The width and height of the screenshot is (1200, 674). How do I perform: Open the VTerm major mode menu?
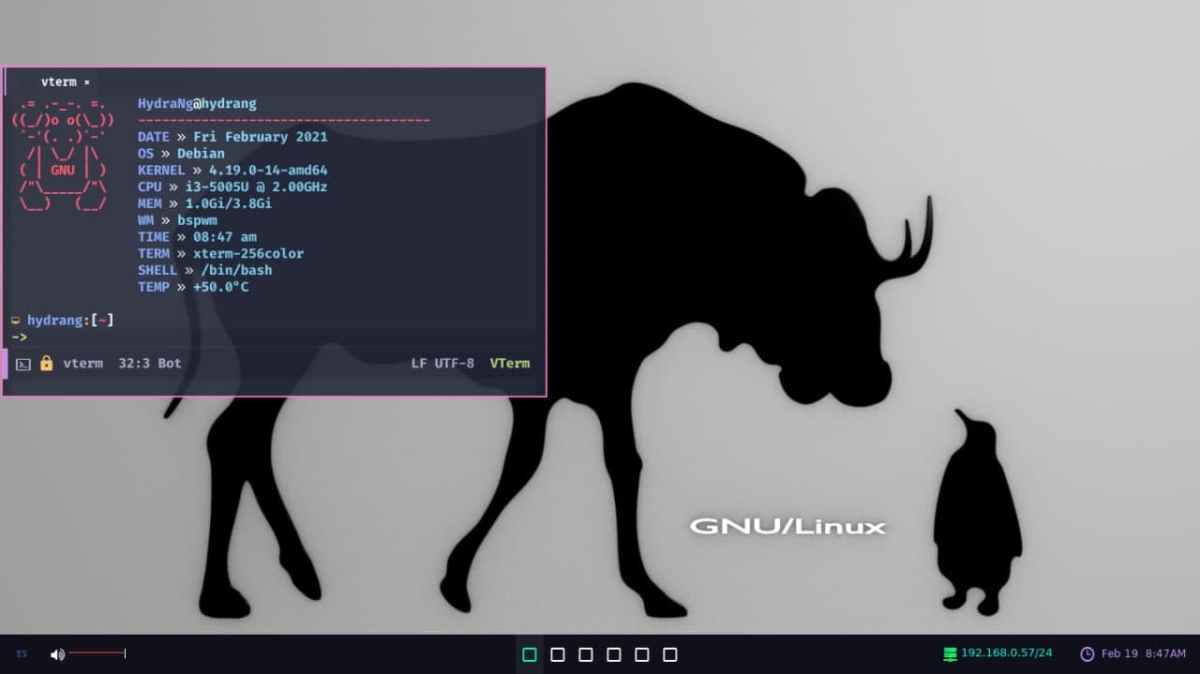coord(510,363)
